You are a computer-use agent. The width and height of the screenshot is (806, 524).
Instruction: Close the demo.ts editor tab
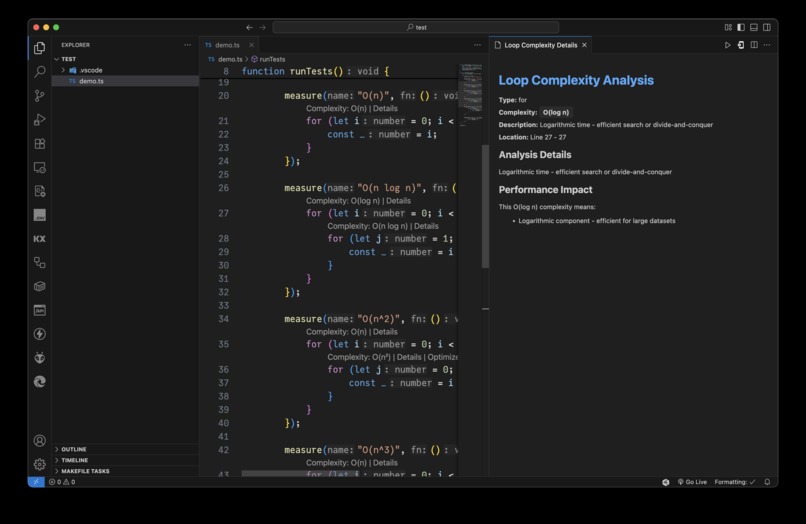pos(251,45)
